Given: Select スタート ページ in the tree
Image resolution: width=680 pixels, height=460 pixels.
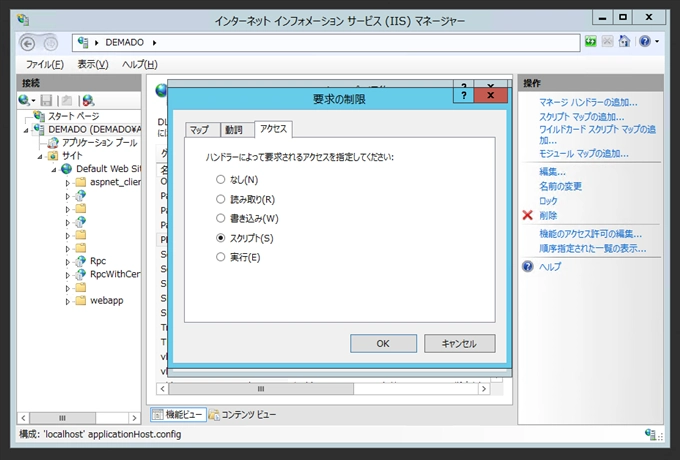Looking at the screenshot, I should 73,116.
